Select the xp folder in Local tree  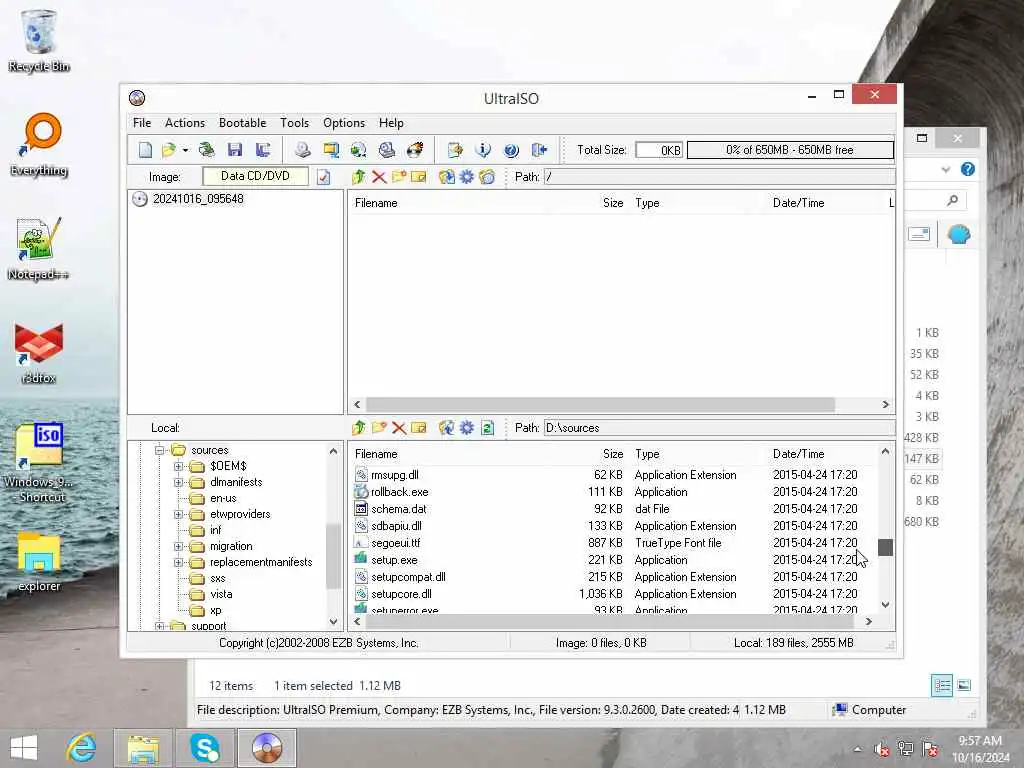[216, 611]
